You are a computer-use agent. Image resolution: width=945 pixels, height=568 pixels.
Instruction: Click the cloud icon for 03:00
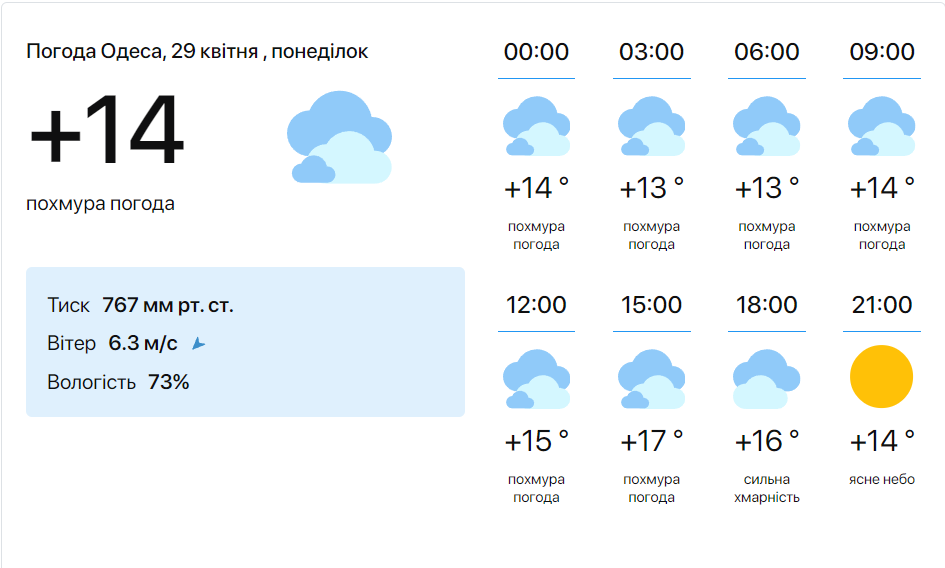[x=651, y=126]
